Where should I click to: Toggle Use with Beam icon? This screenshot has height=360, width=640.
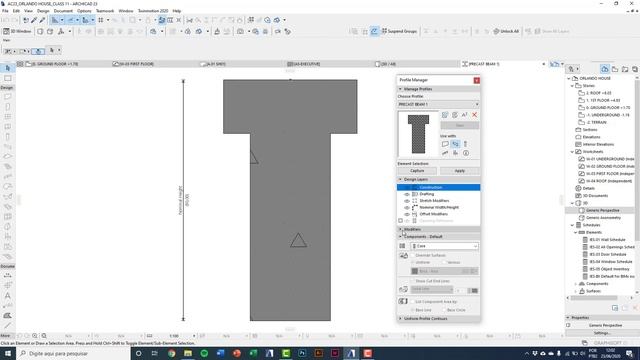tap(455, 144)
